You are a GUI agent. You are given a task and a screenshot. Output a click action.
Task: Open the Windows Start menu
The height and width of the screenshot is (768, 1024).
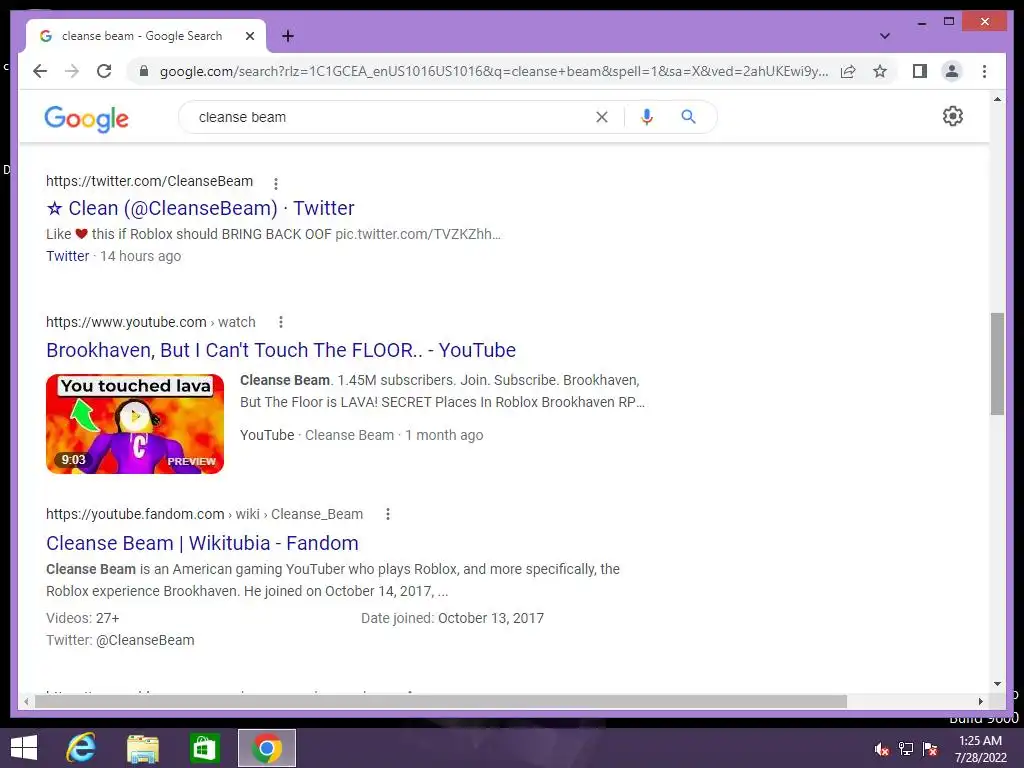(24, 748)
